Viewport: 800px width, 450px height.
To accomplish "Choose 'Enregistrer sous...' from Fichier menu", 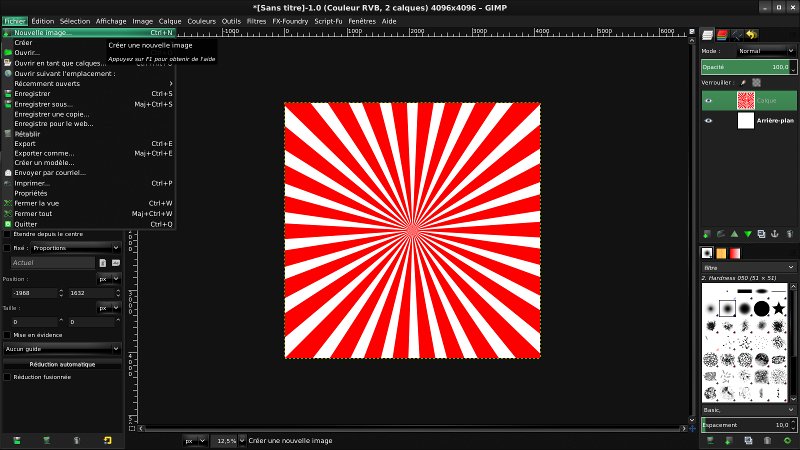I will click(x=89, y=104).
